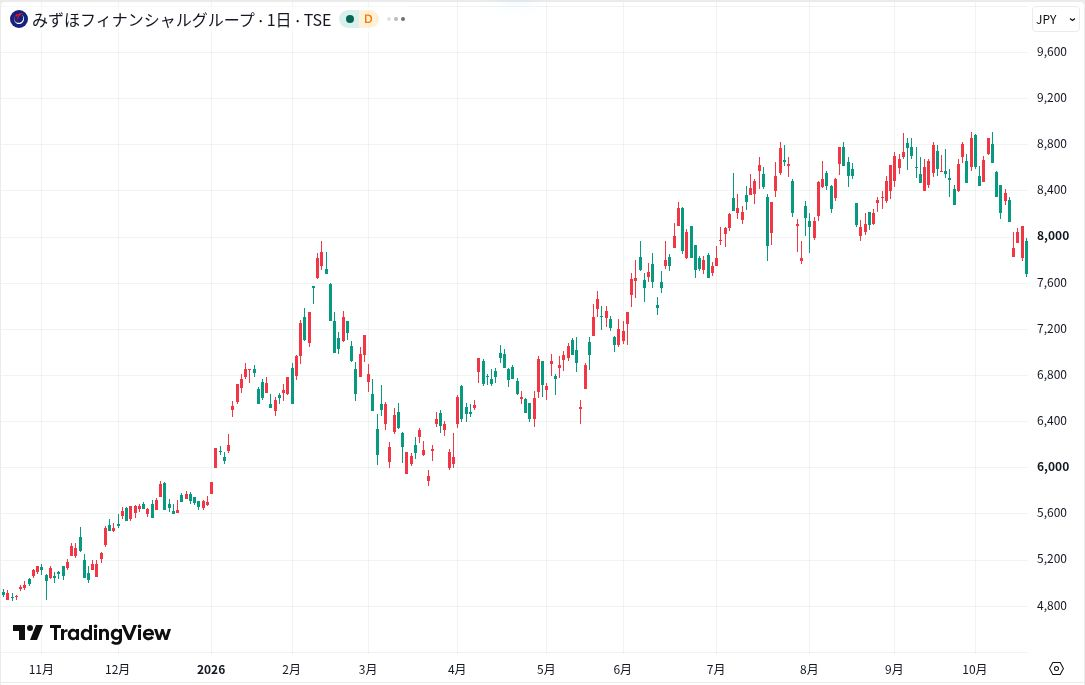Click the green market status dot

point(350,19)
